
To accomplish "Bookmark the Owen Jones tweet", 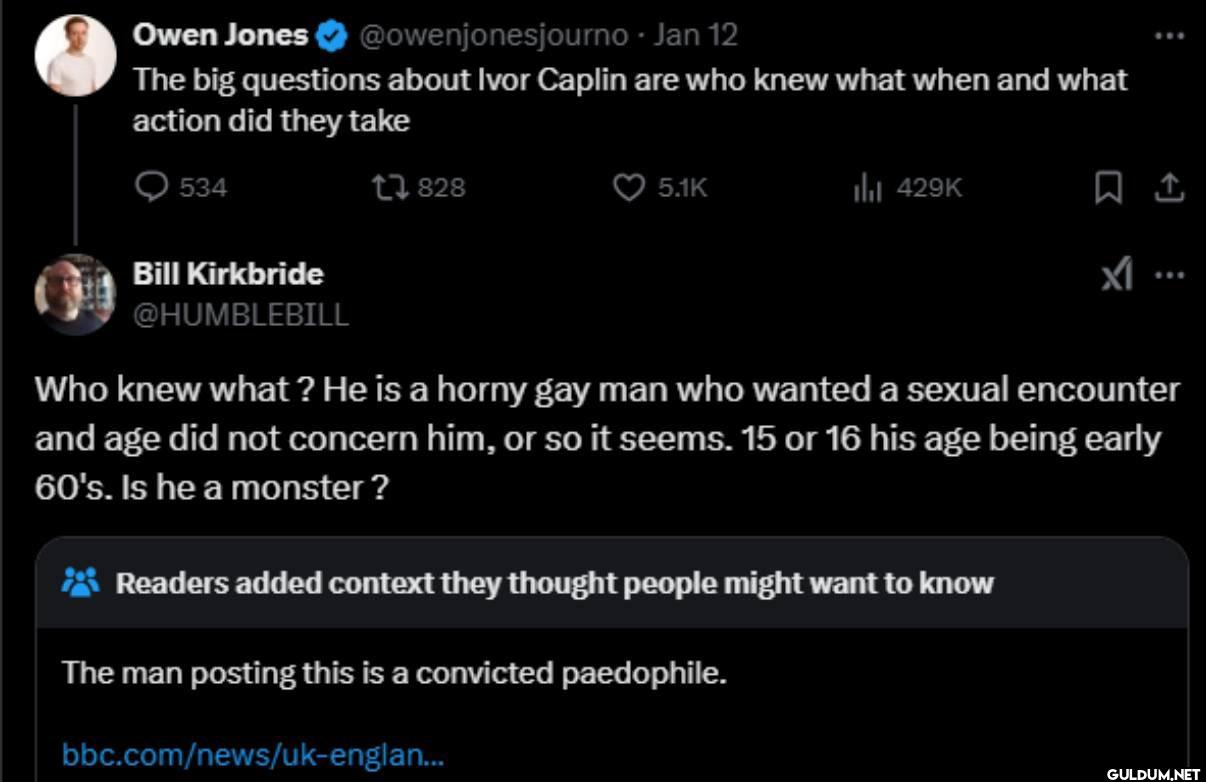I will click(1107, 188).
